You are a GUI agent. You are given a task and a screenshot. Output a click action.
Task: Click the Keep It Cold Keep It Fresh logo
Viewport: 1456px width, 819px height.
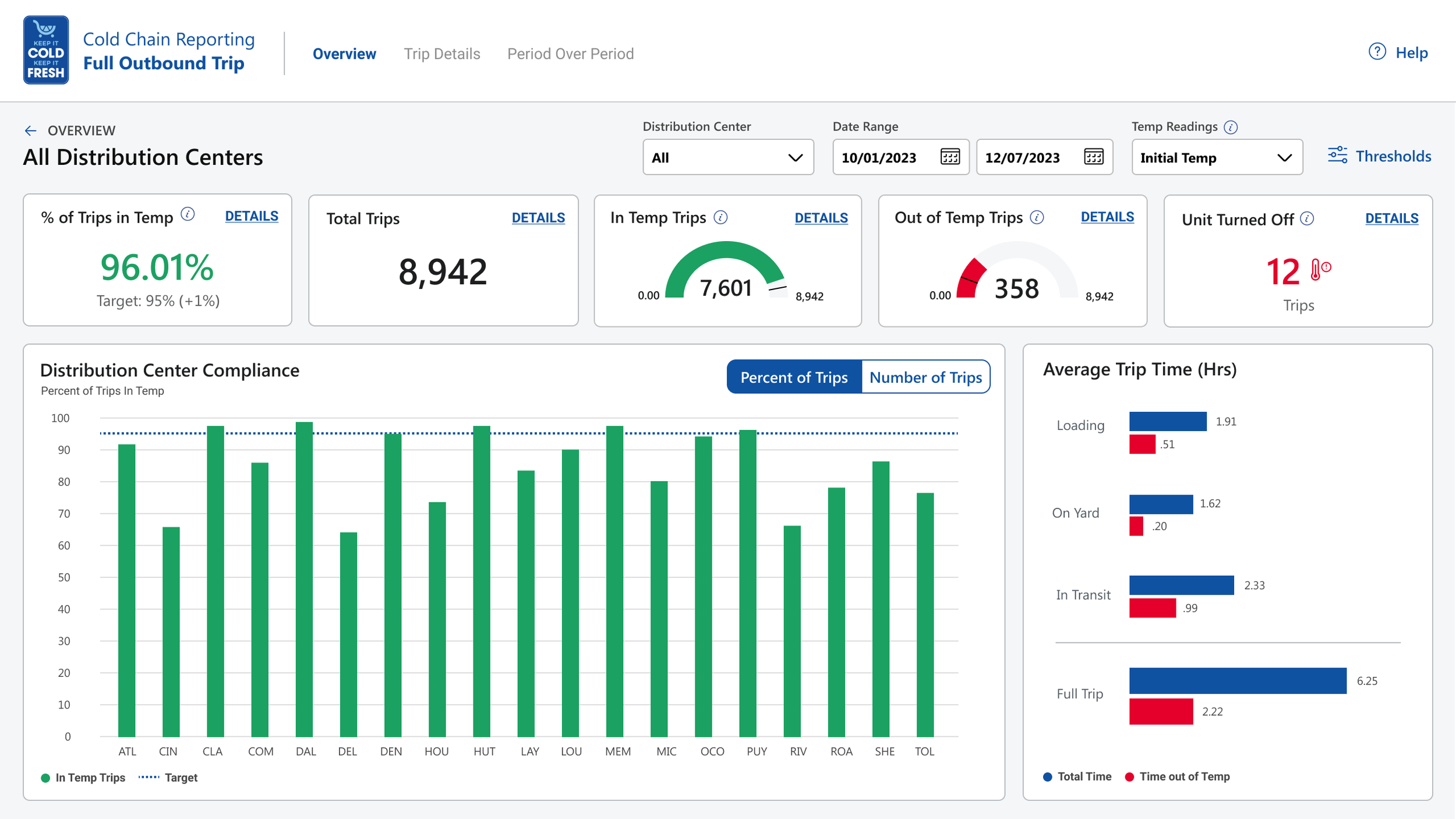coord(46,50)
